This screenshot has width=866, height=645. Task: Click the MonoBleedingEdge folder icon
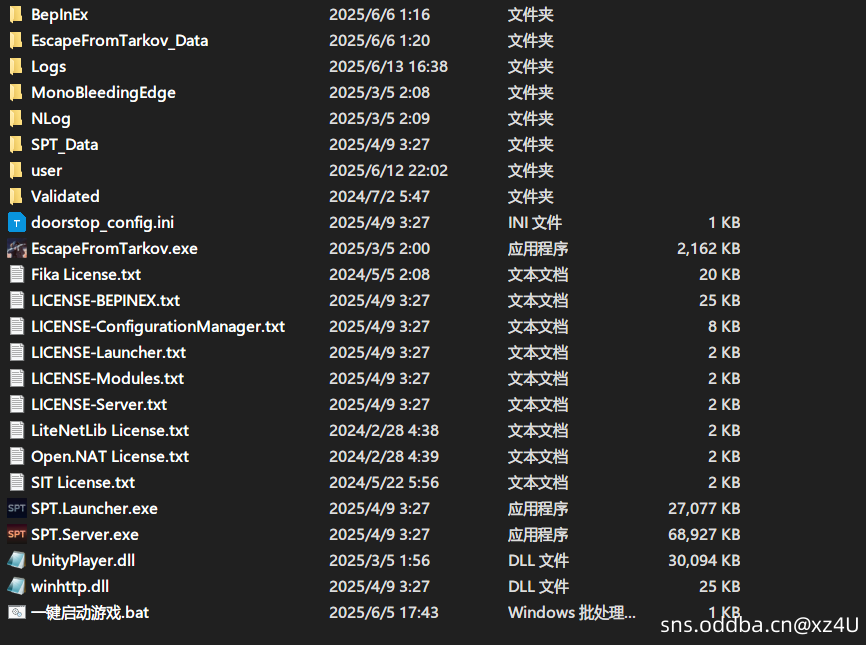(16, 92)
